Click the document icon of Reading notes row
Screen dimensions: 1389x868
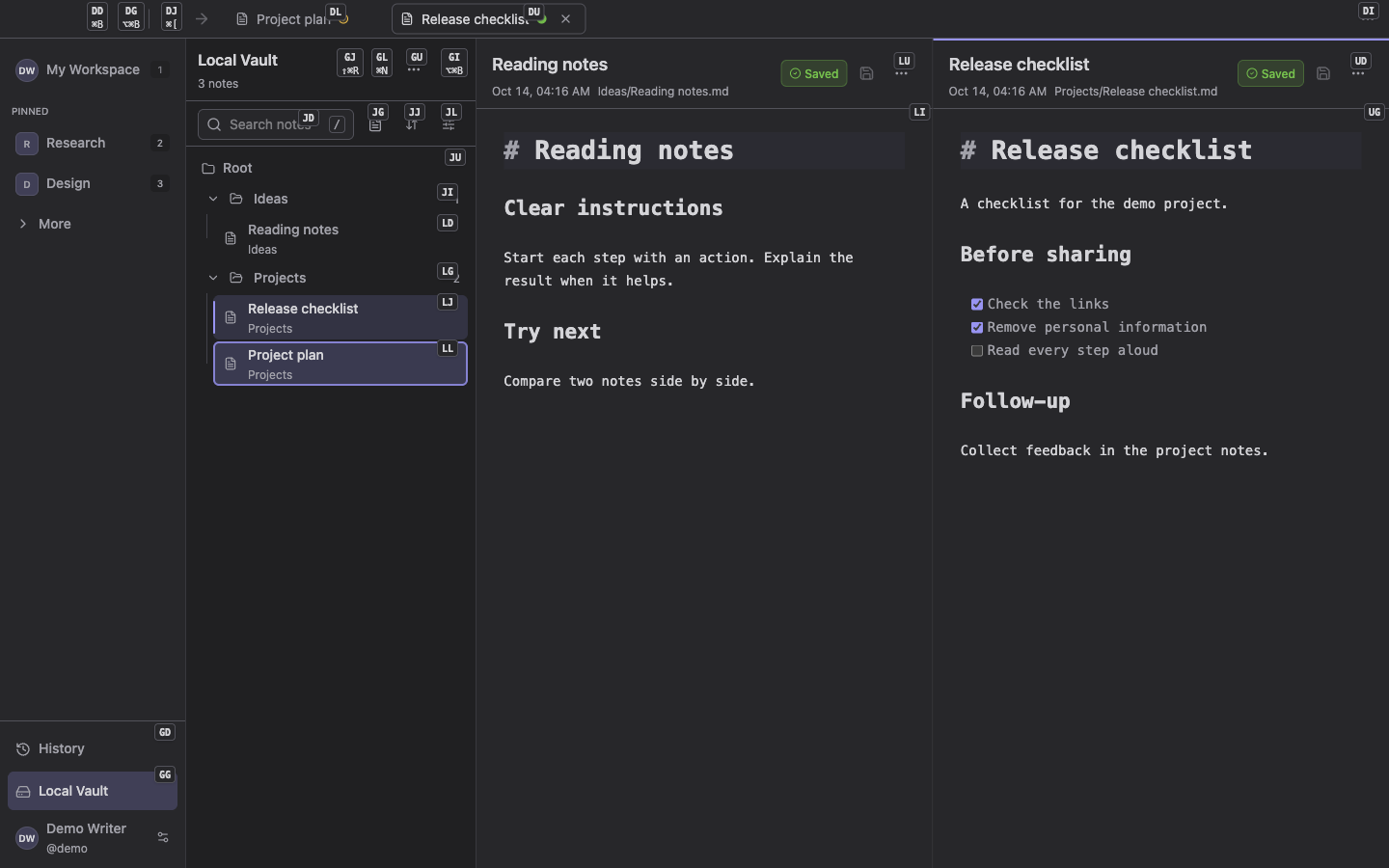coord(231,238)
